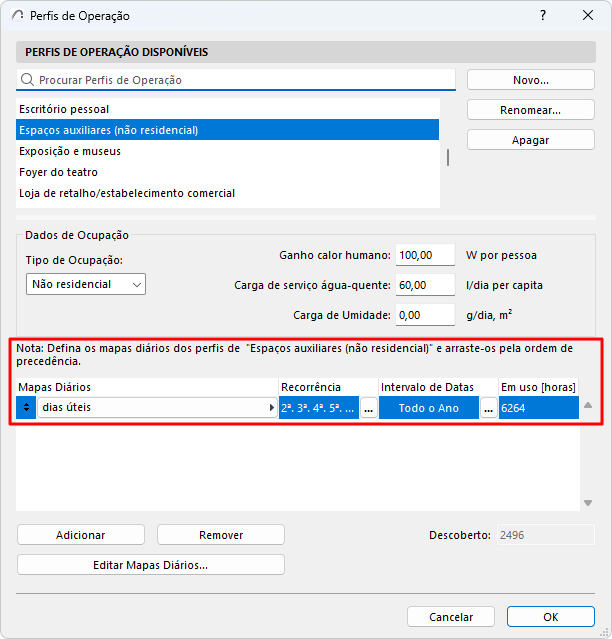Click the Apagar button
This screenshot has height=639, width=612.
pos(531,140)
